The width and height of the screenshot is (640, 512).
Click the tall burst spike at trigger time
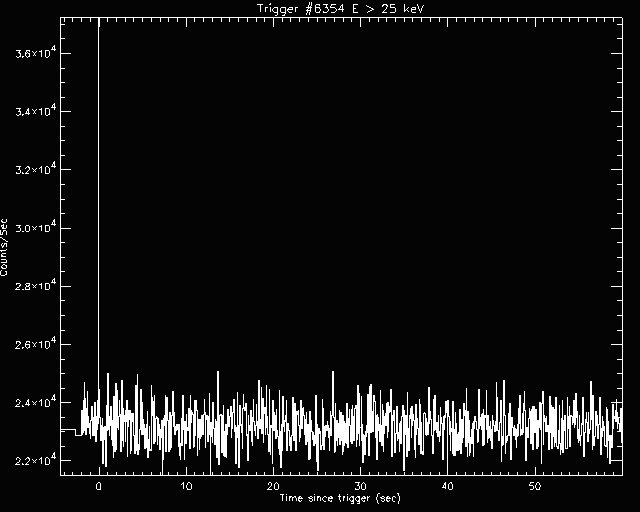click(98, 204)
